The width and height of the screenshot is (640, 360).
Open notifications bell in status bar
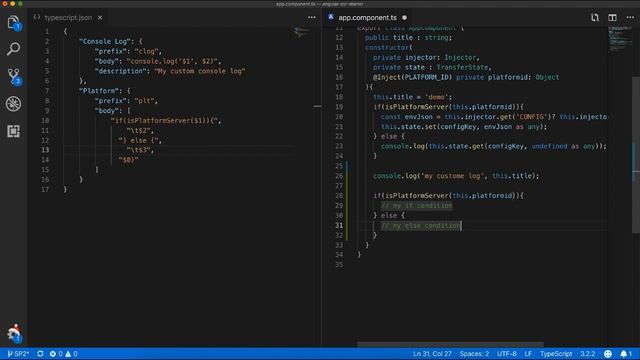[x=626, y=354]
